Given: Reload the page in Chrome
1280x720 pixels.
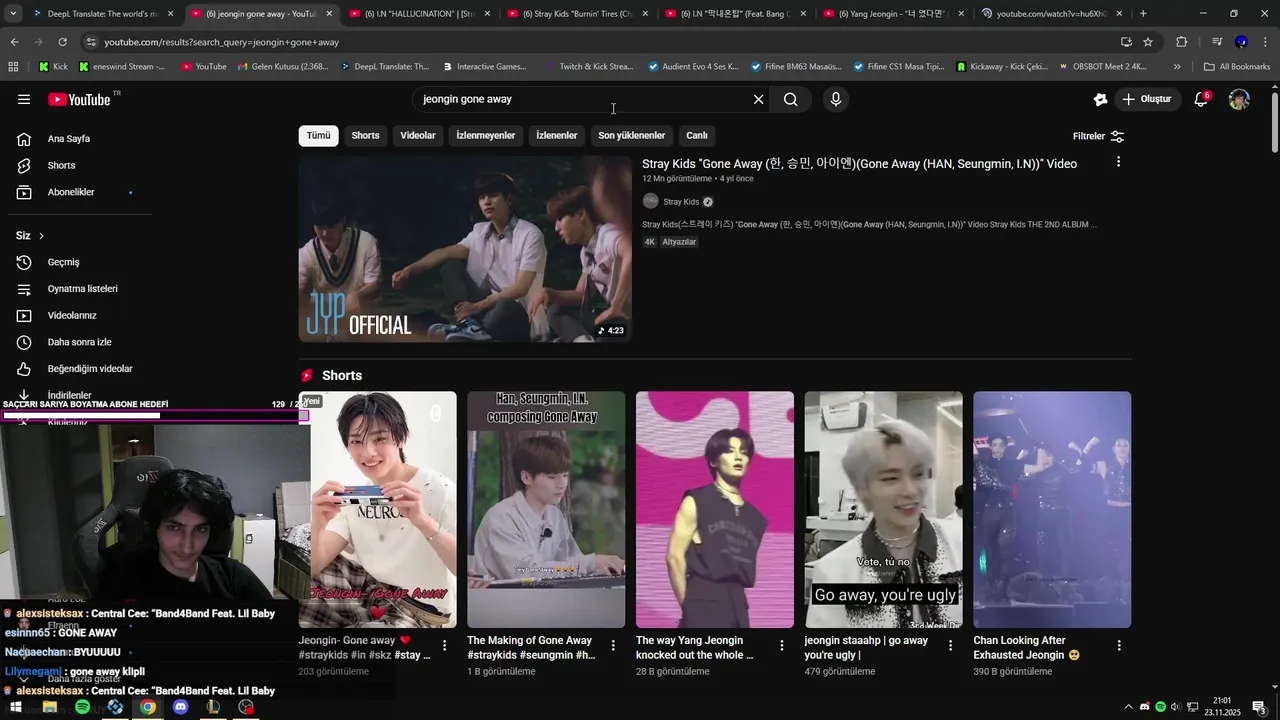Looking at the screenshot, I should point(62,42).
